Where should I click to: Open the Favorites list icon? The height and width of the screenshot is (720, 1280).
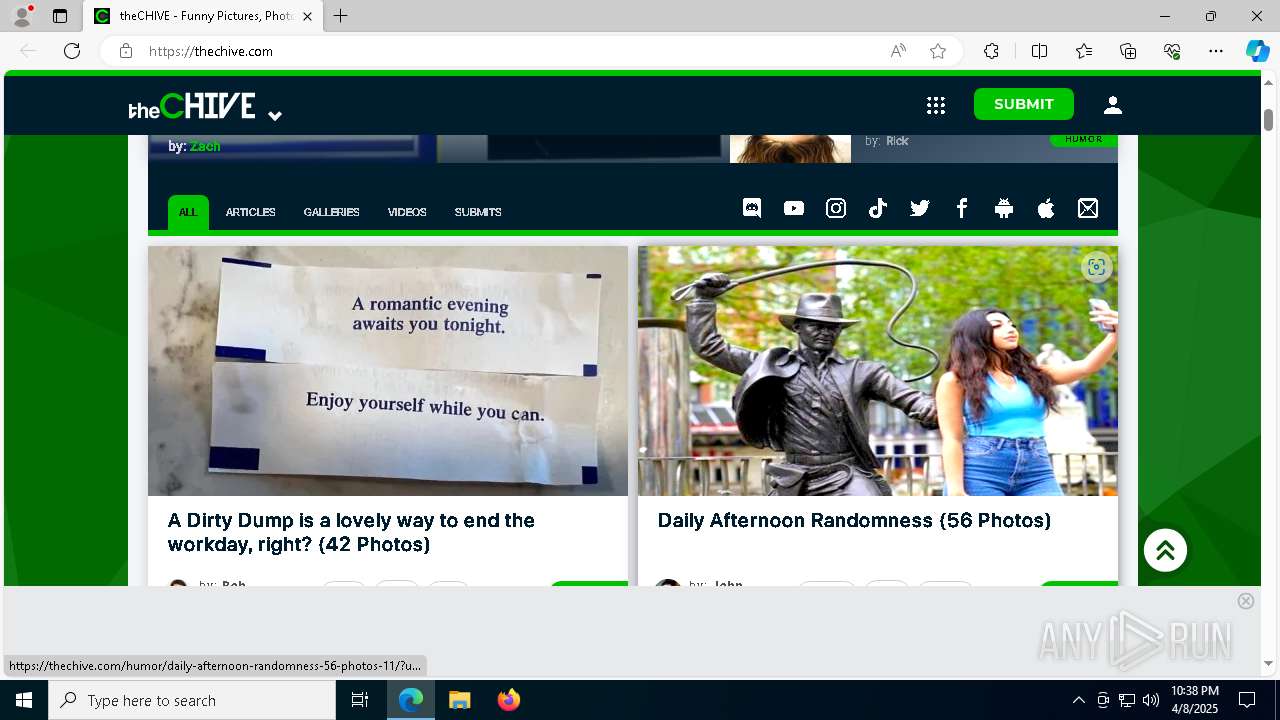click(1084, 51)
